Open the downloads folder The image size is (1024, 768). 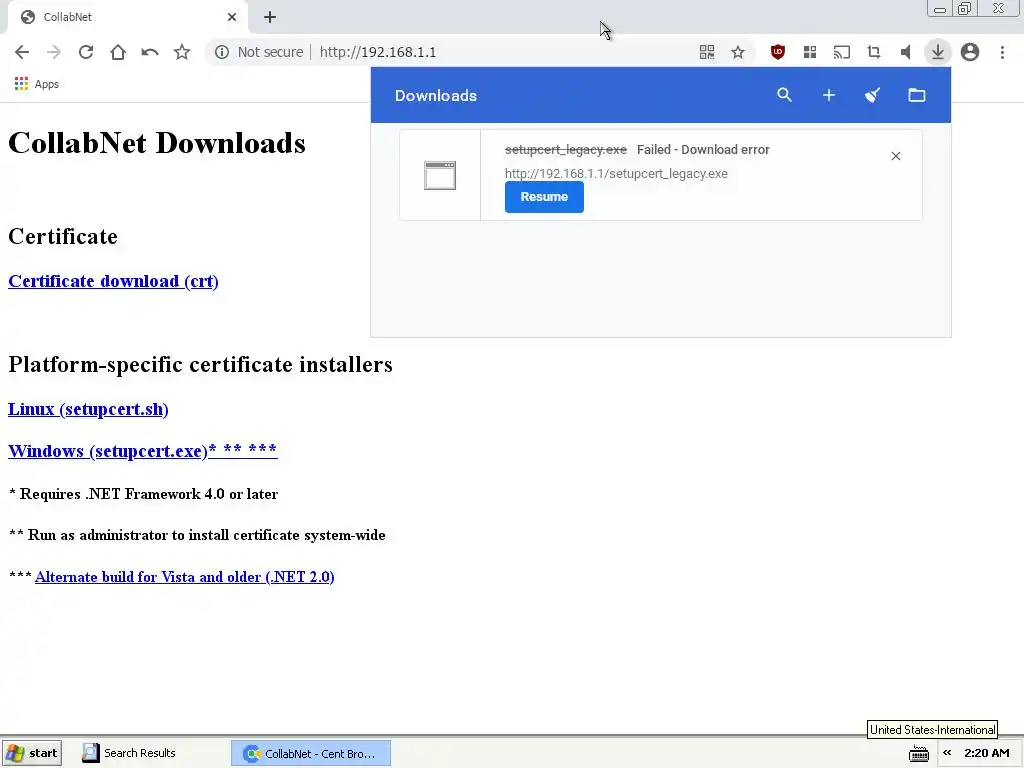pyautogui.click(x=917, y=95)
